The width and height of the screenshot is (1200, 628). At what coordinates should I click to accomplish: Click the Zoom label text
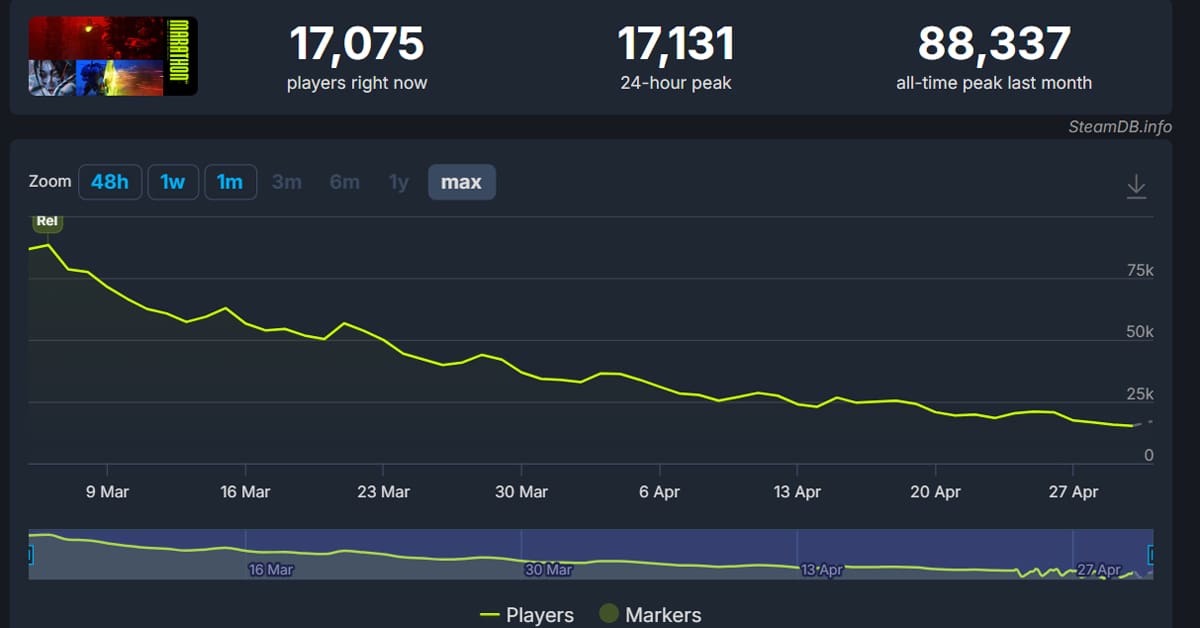click(x=50, y=182)
